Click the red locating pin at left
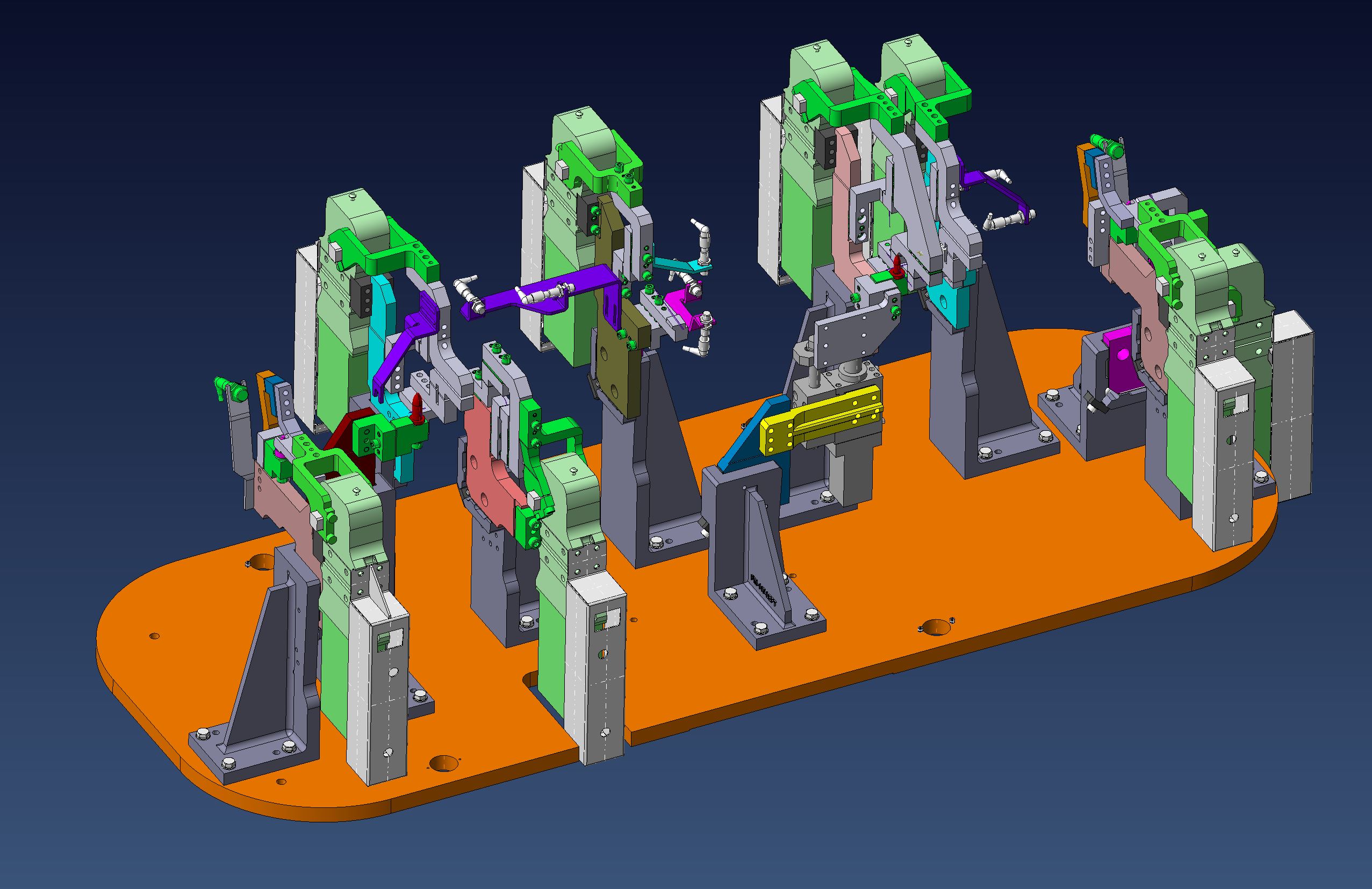The width and height of the screenshot is (1372, 889). [418, 407]
